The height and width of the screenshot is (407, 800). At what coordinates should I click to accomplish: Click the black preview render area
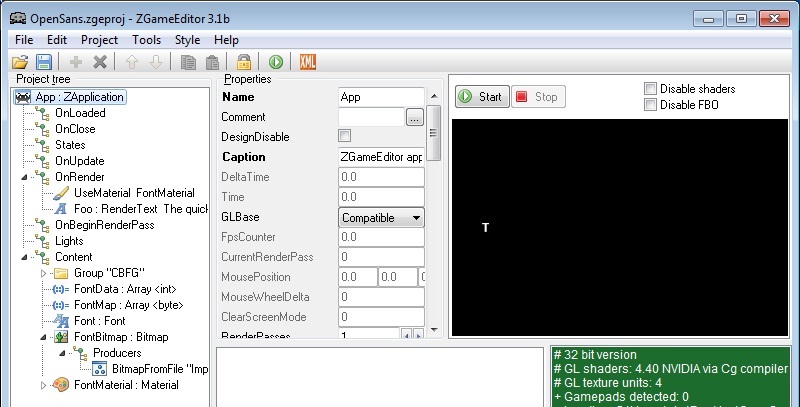click(x=620, y=227)
